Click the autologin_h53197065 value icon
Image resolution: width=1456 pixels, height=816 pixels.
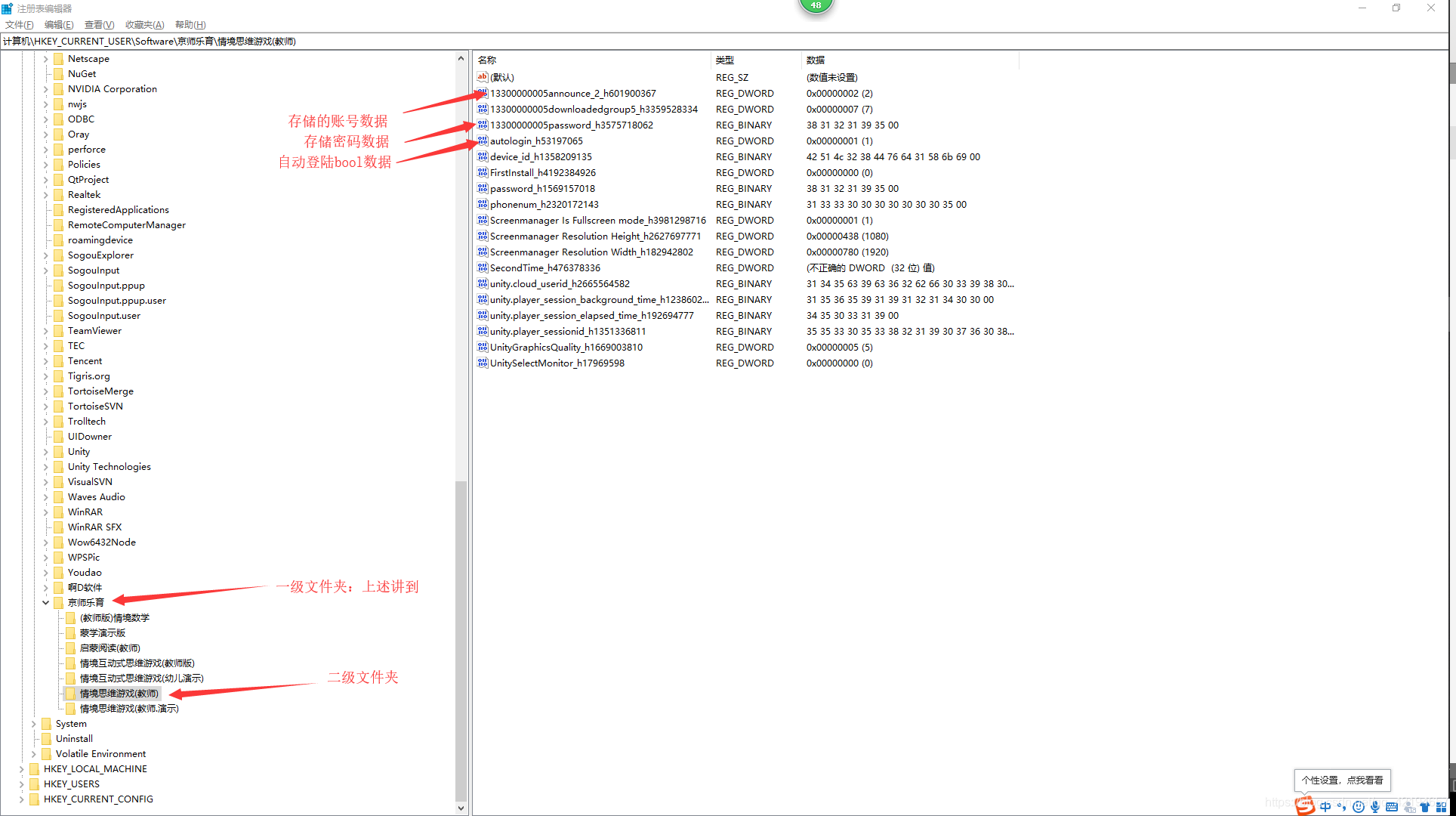click(x=483, y=141)
